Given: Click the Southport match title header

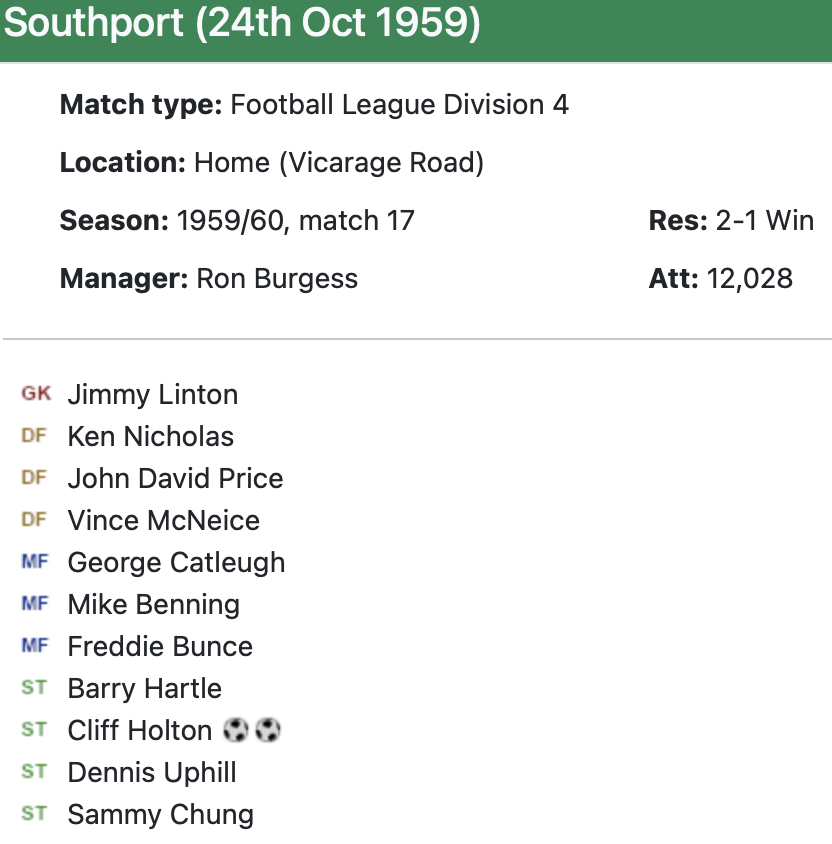Looking at the screenshot, I should [242, 25].
